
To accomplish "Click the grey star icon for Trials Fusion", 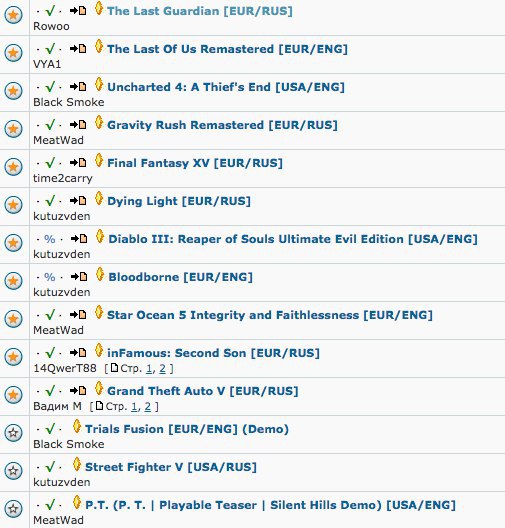I will [13, 433].
